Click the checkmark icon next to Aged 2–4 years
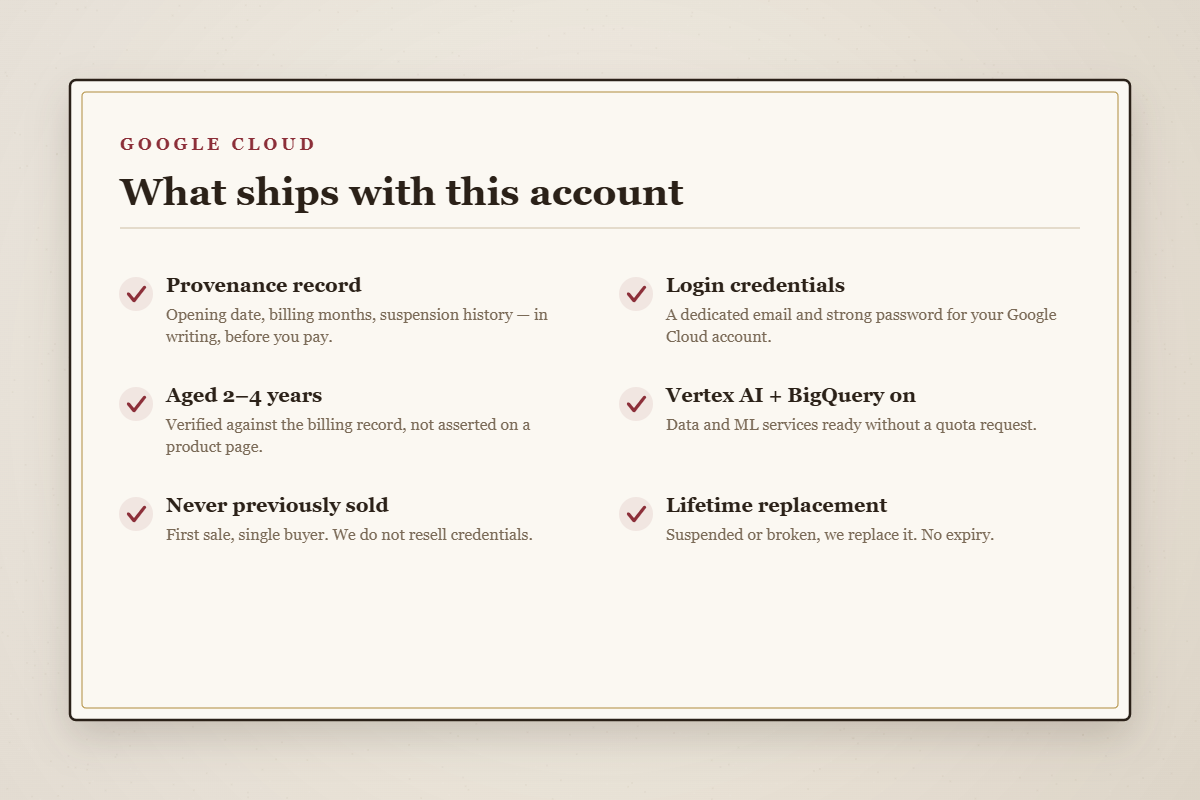The image size is (1200, 800). pos(136,404)
